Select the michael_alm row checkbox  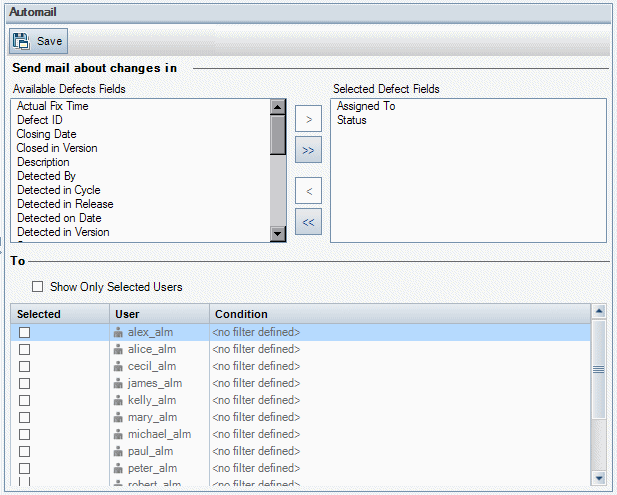(x=25, y=434)
